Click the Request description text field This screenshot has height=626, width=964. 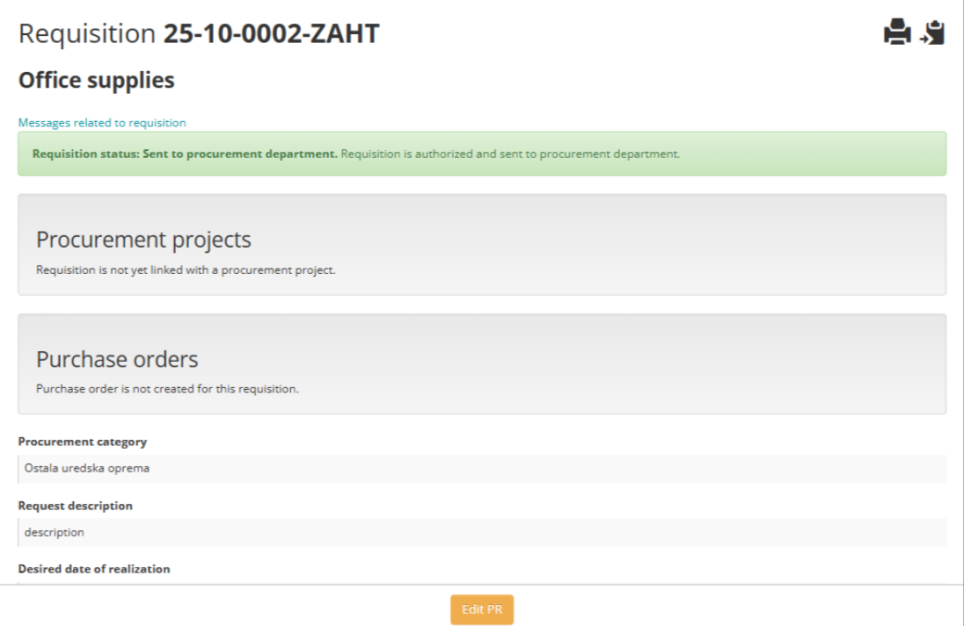[481, 532]
